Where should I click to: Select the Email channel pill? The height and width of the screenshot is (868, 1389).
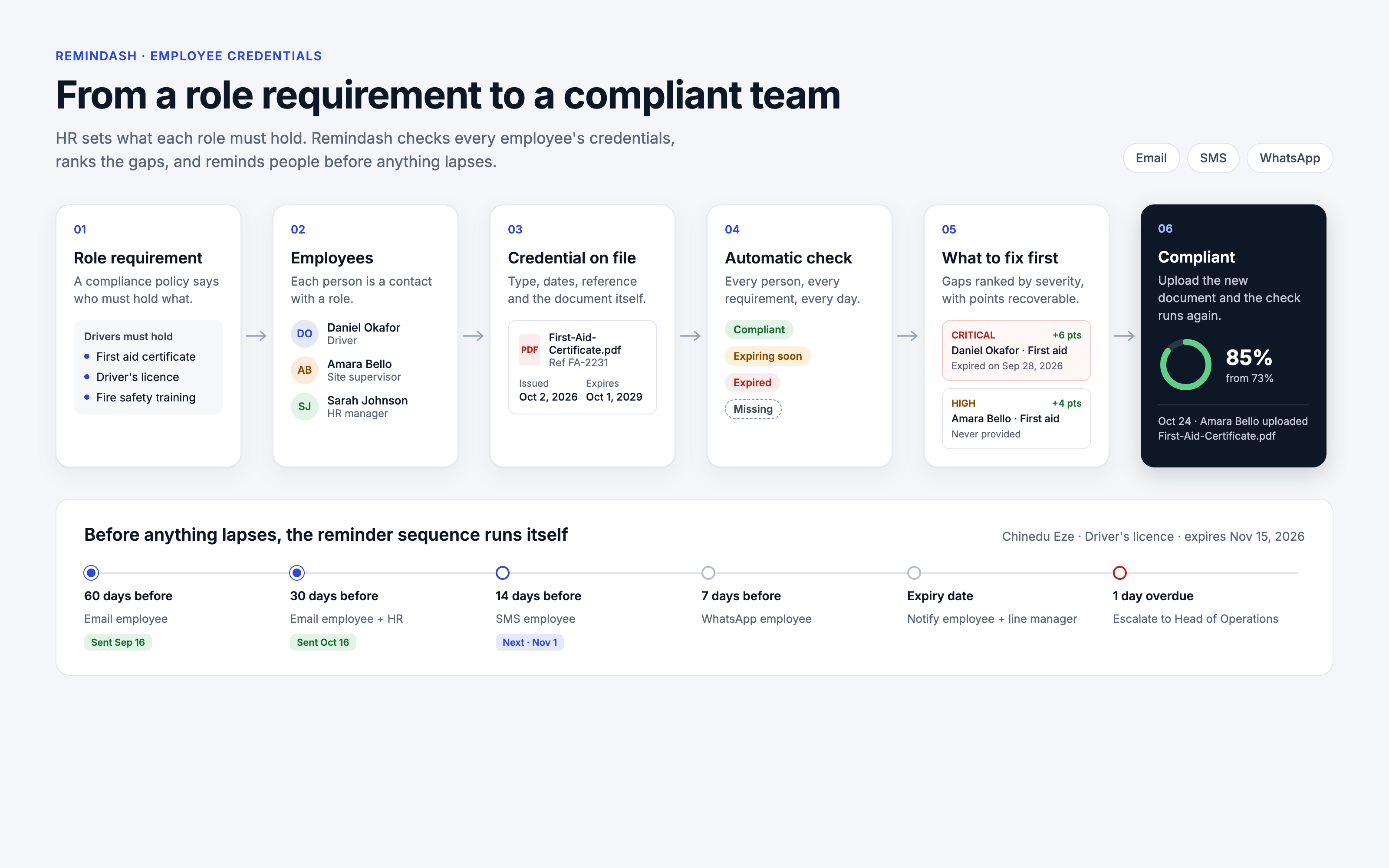point(1151,158)
